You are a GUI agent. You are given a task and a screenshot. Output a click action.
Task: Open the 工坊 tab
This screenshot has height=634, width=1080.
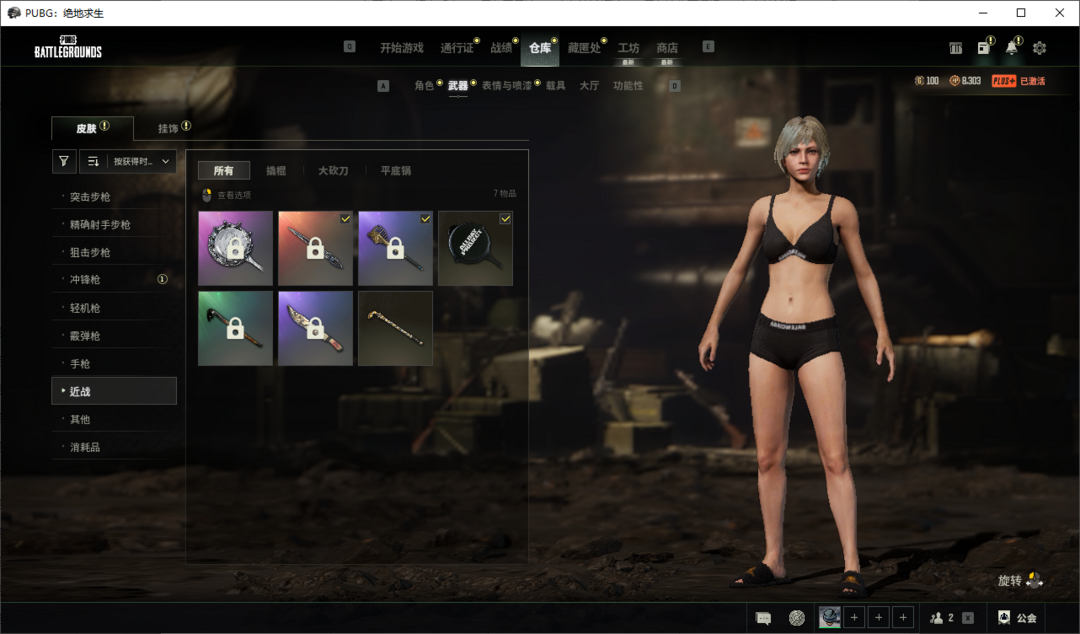click(x=628, y=48)
